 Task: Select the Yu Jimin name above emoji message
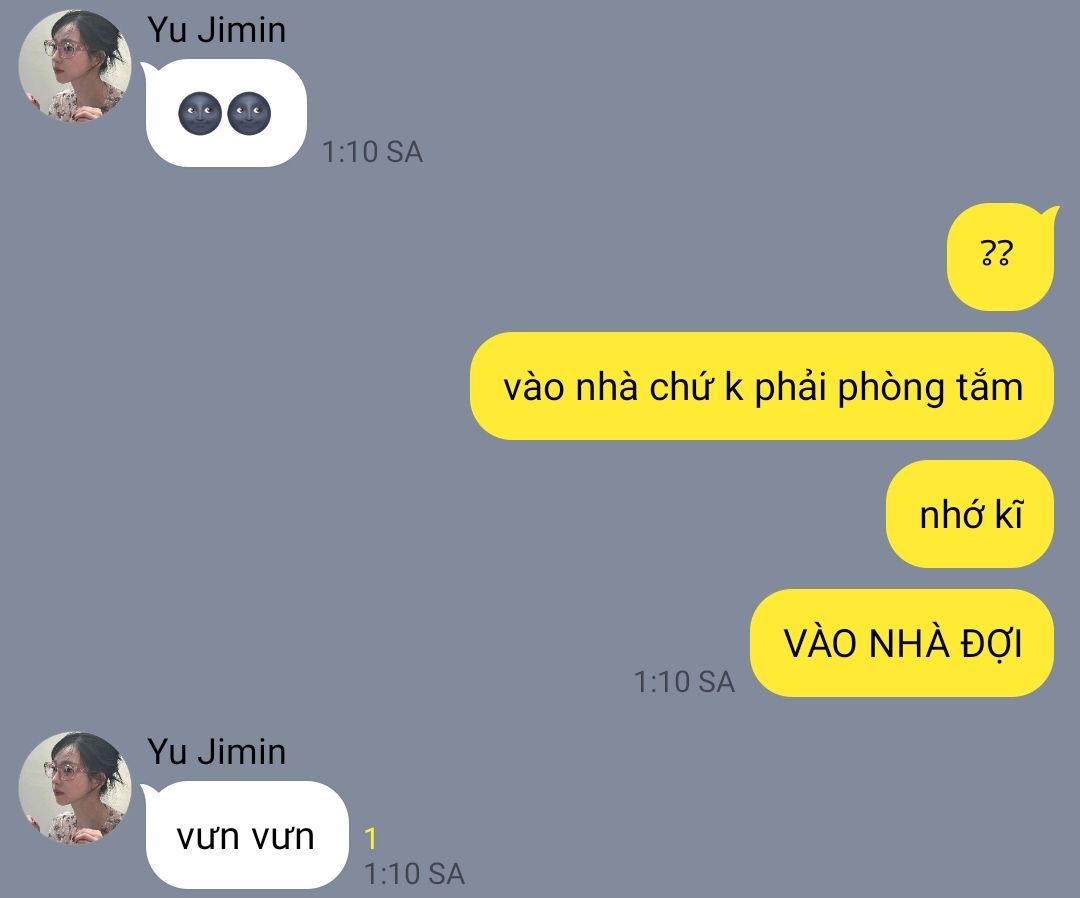216,30
